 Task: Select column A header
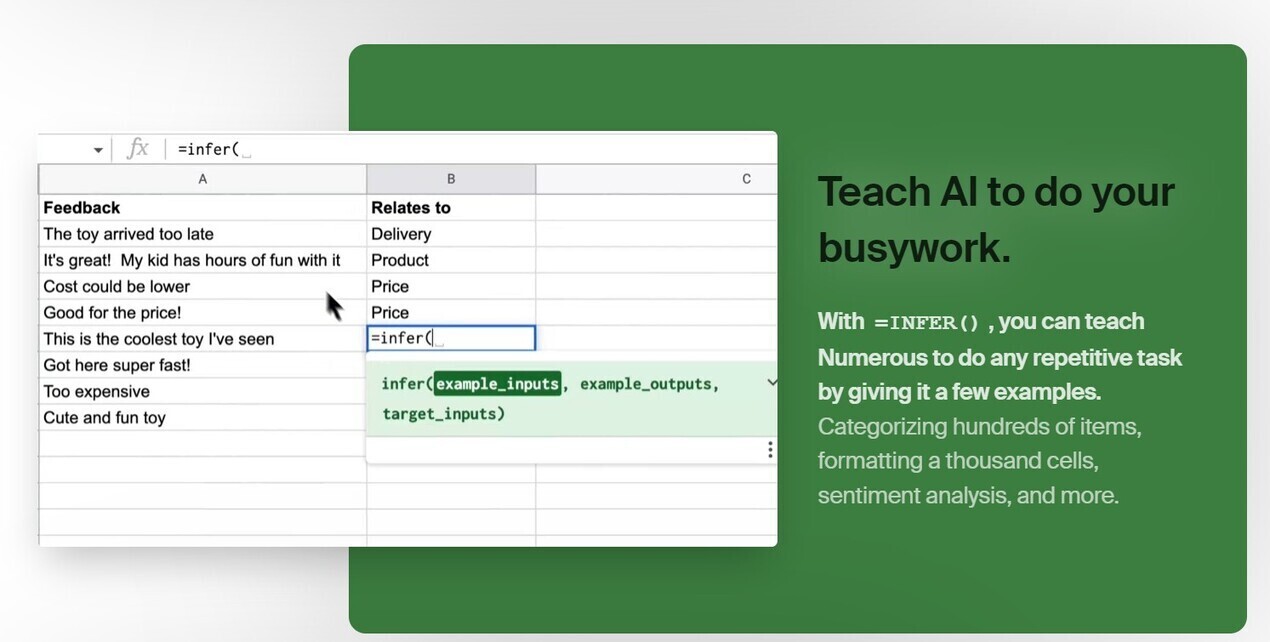(202, 179)
